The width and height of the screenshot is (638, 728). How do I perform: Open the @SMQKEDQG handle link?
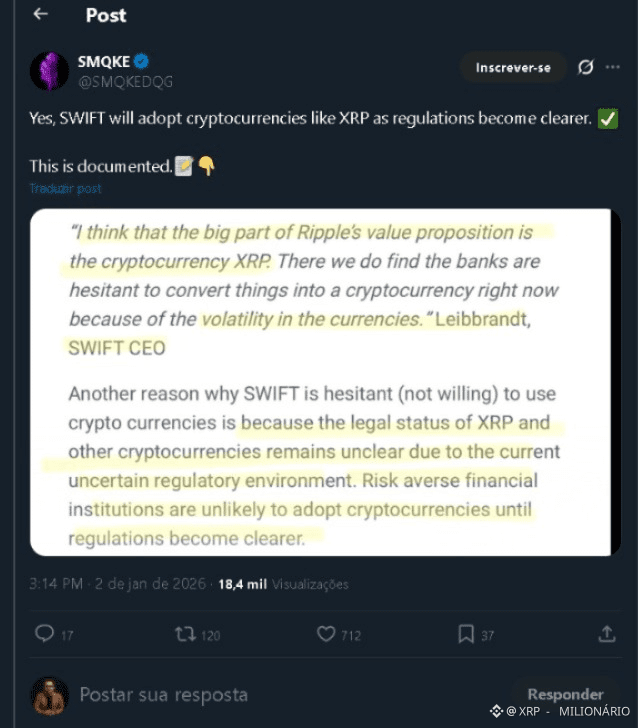125,81
